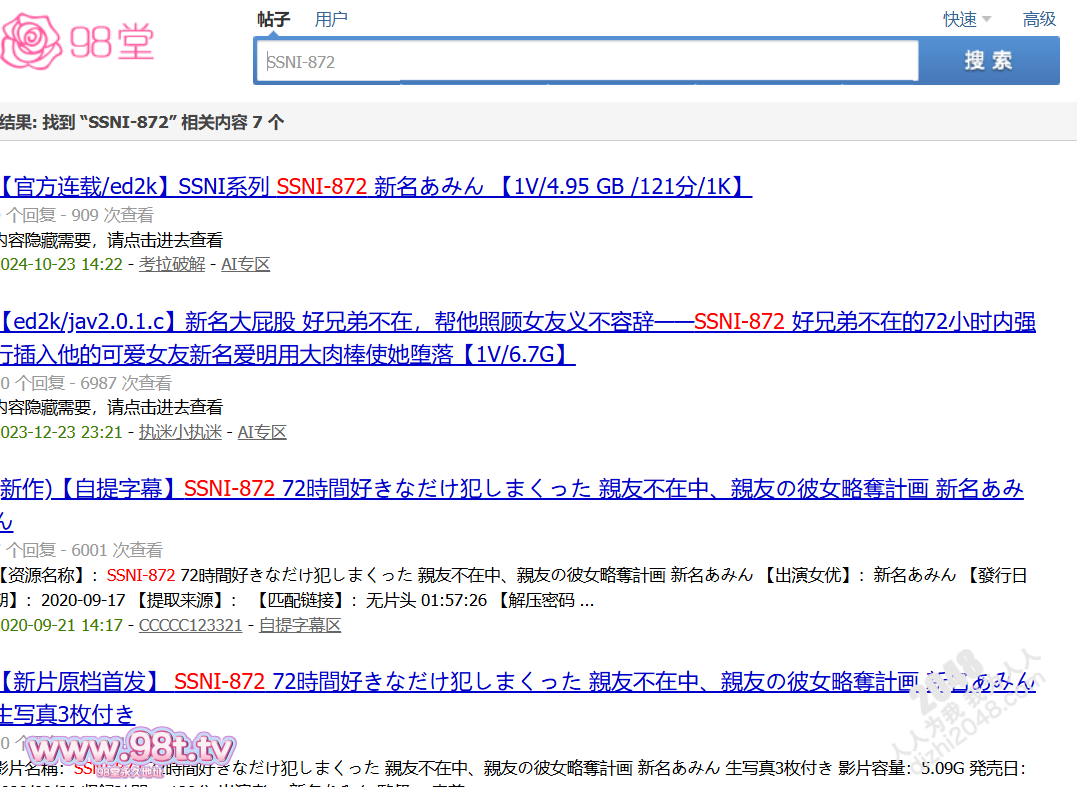Select the 帖子 search tab
This screenshot has width=1077, height=787.
click(273, 19)
